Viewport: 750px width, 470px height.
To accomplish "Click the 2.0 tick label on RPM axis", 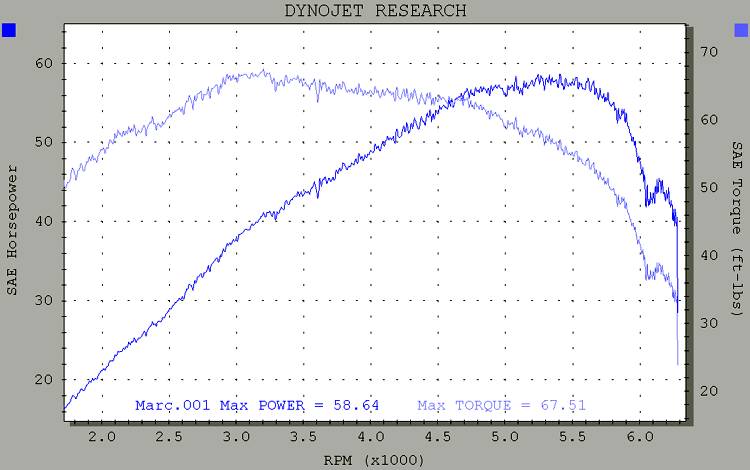I will [102, 437].
